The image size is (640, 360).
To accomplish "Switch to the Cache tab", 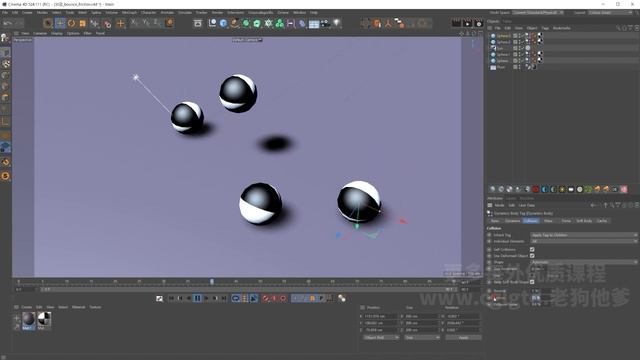I will tap(602, 221).
